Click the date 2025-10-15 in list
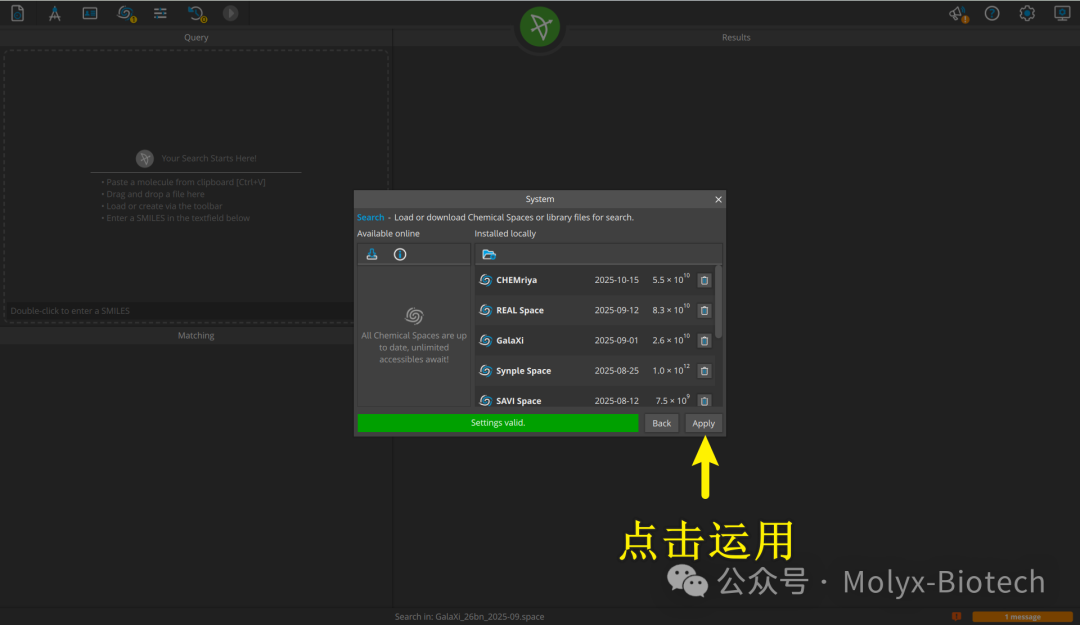 pos(616,280)
